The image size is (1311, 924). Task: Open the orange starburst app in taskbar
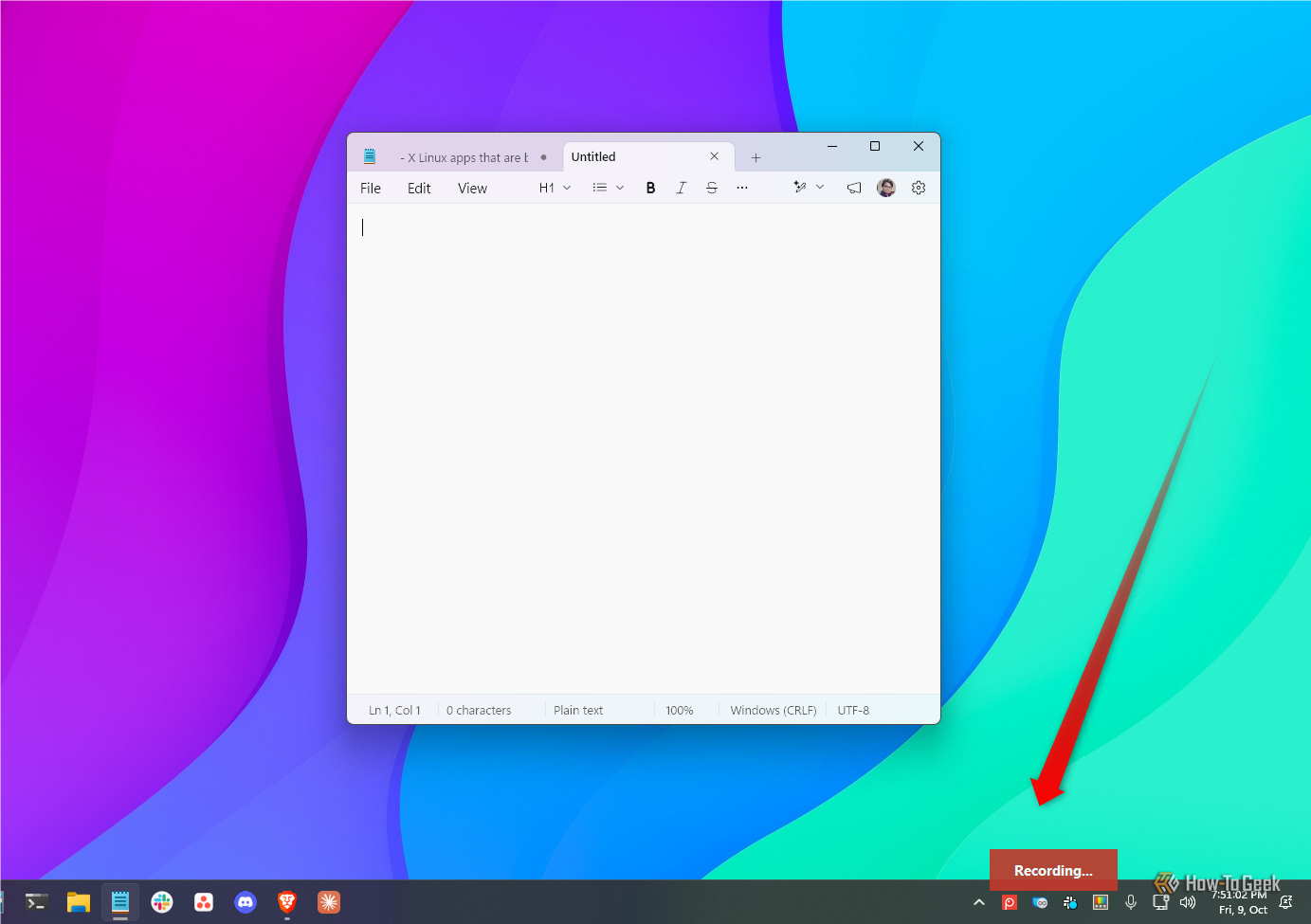tap(329, 902)
